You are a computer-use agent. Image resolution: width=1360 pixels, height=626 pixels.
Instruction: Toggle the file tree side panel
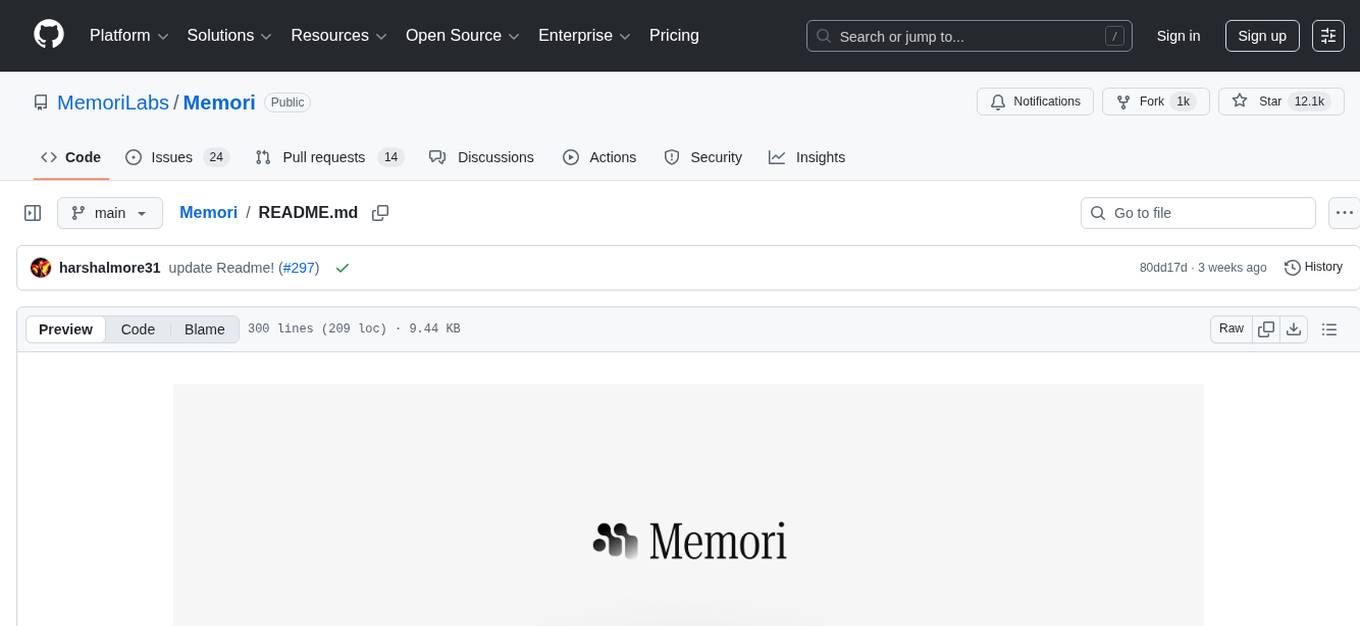coord(32,212)
